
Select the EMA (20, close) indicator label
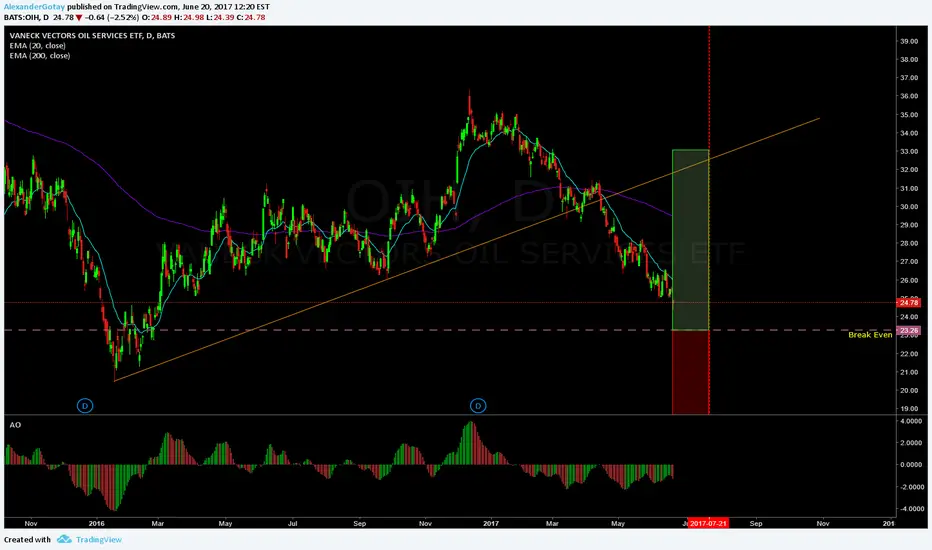coord(37,46)
